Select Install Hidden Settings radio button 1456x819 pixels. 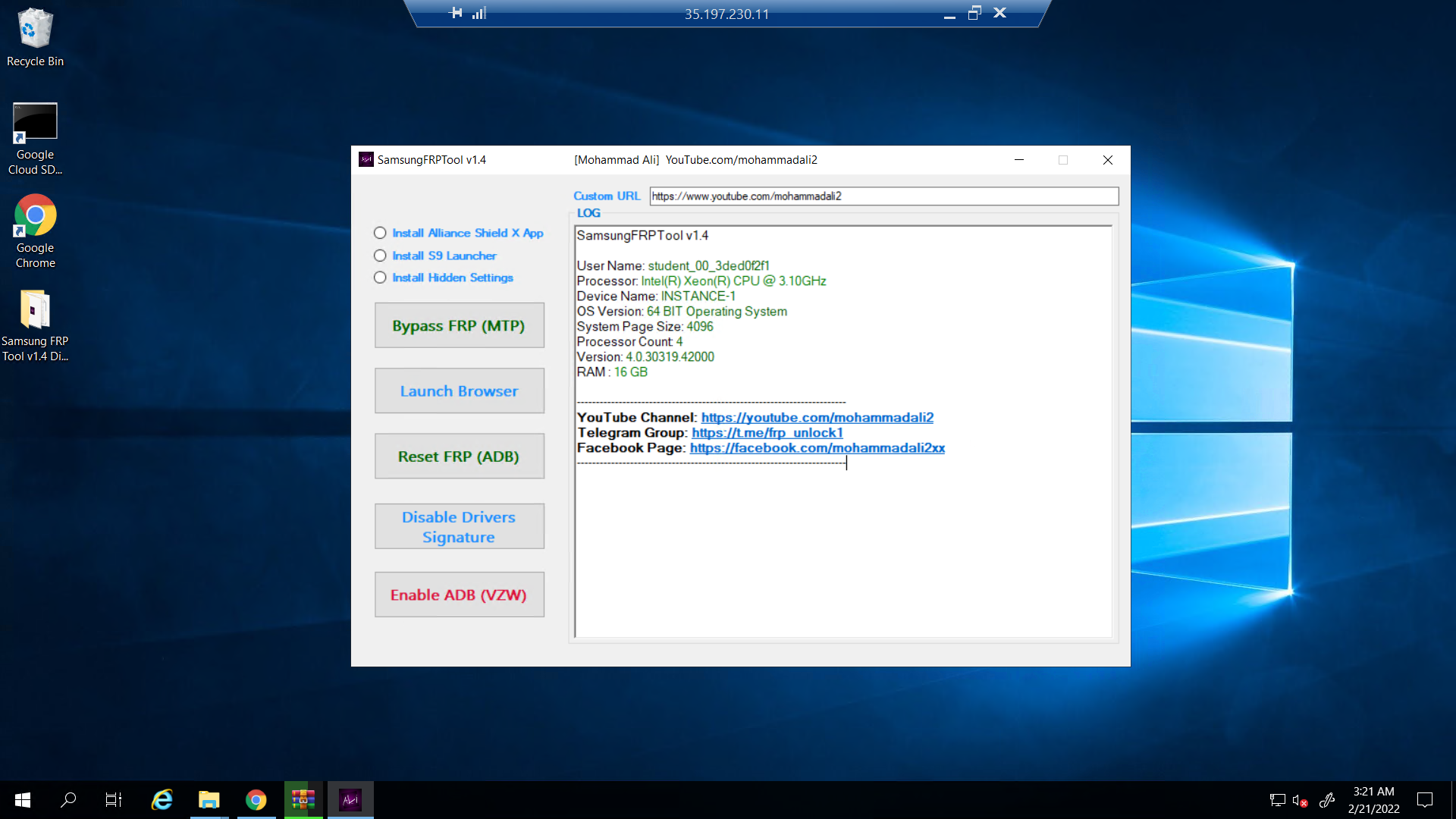tap(380, 277)
